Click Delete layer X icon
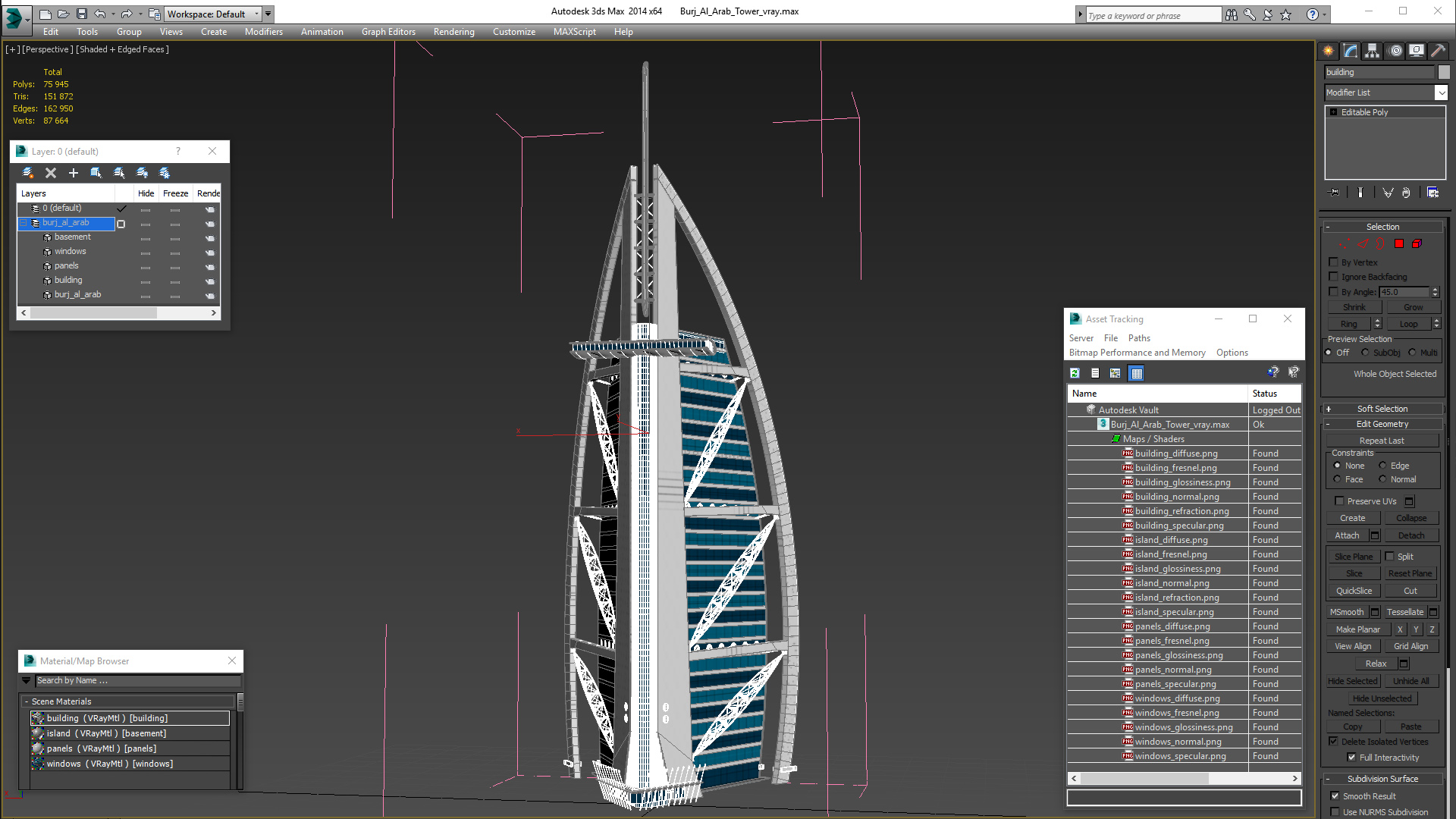Image resolution: width=1456 pixels, height=819 pixels. coord(51,173)
